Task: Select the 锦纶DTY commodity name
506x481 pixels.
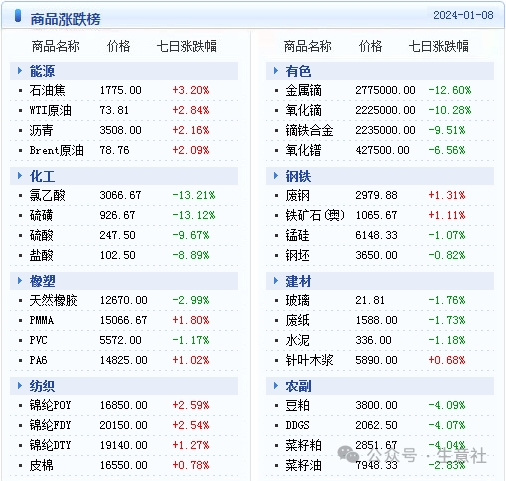Action: [x=50, y=445]
